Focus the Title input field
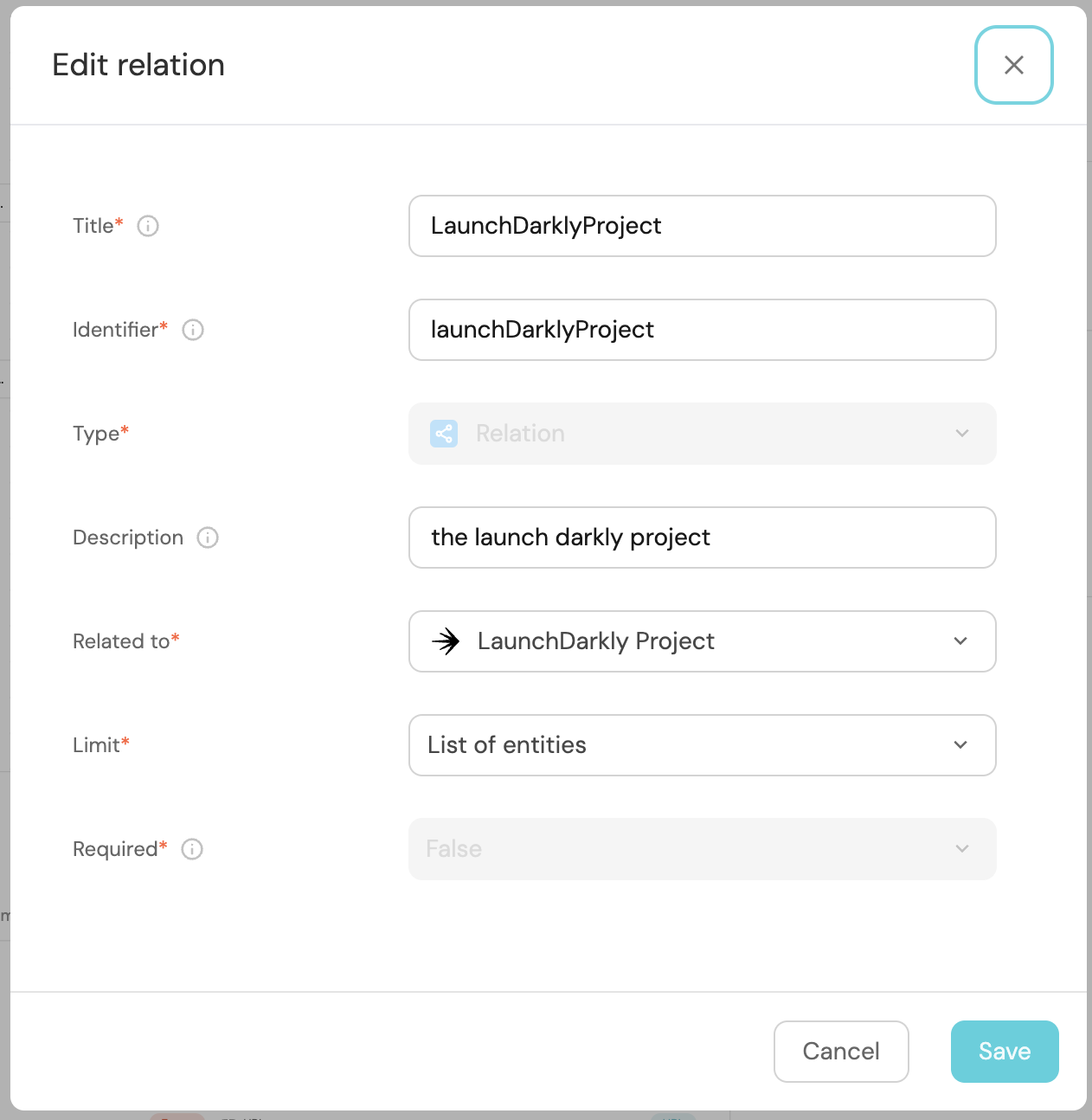Image resolution: width=1092 pixels, height=1120 pixels. [x=703, y=226]
